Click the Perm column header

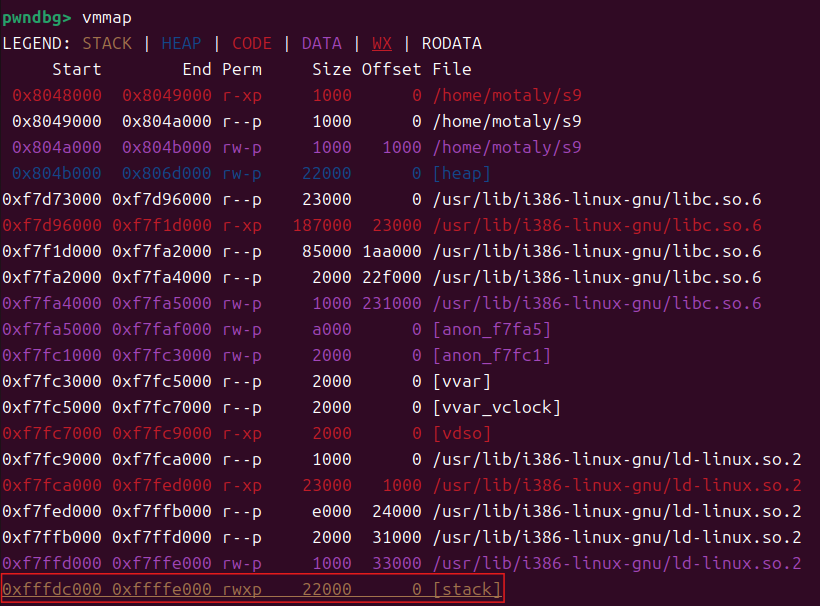coord(241,69)
